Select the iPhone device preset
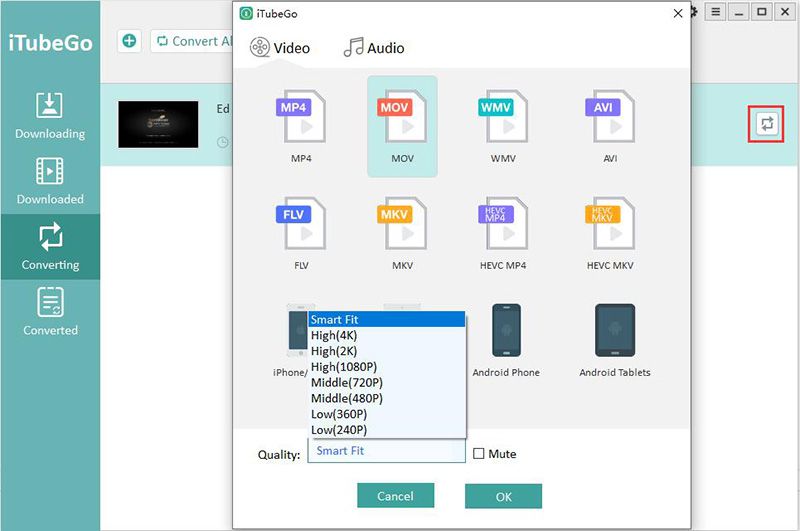800x531 pixels. (x=297, y=331)
